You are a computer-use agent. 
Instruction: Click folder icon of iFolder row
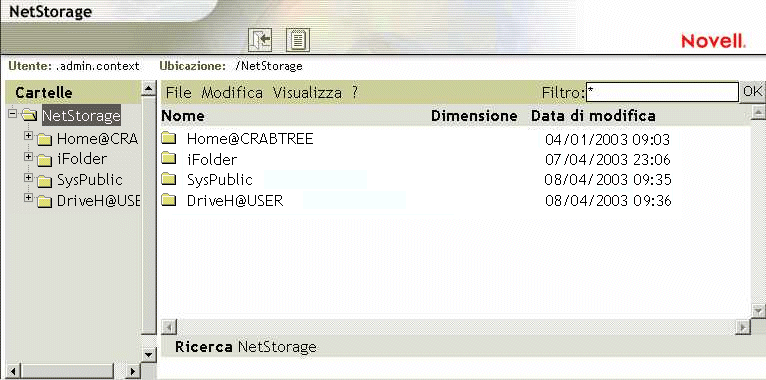pos(169,159)
